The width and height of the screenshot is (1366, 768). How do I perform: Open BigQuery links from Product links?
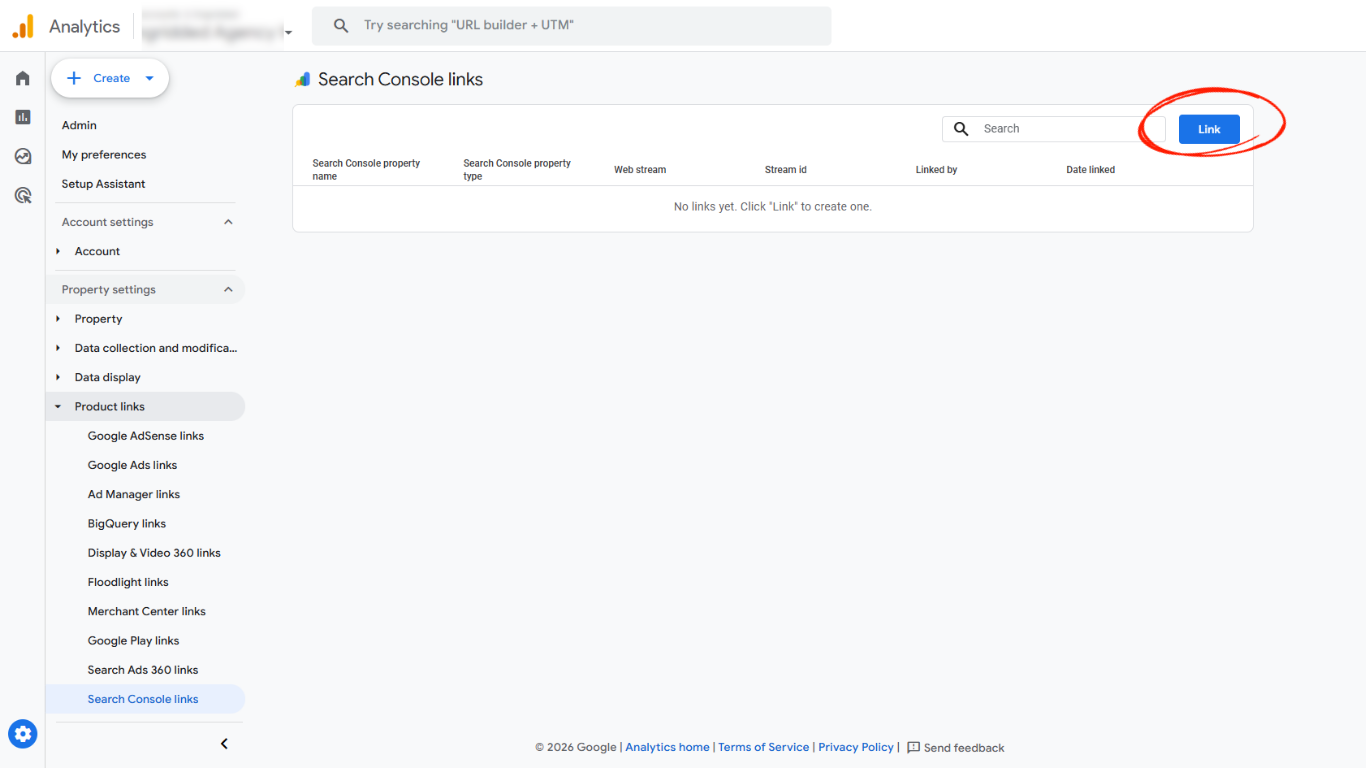(126, 523)
